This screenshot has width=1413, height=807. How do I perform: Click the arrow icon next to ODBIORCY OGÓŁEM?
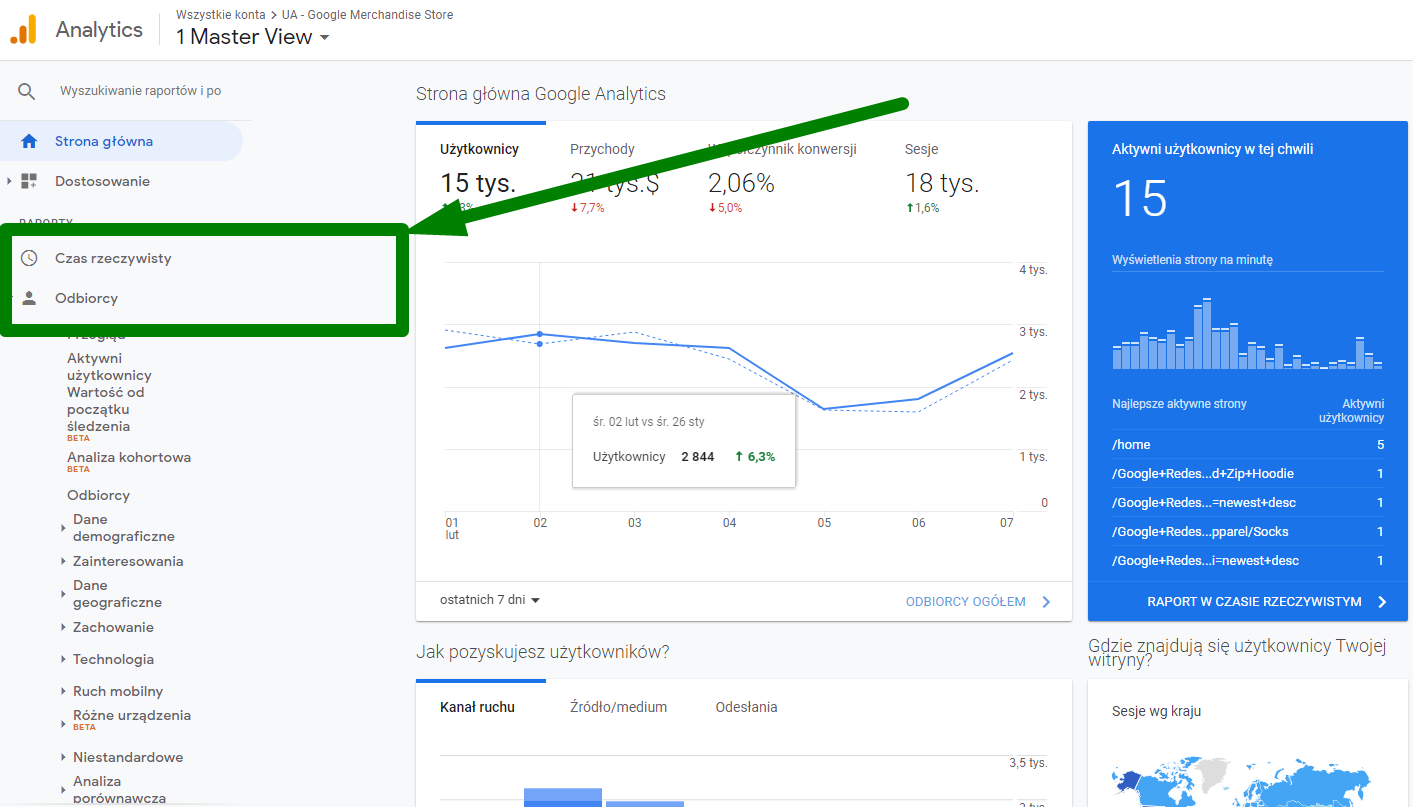(1046, 602)
